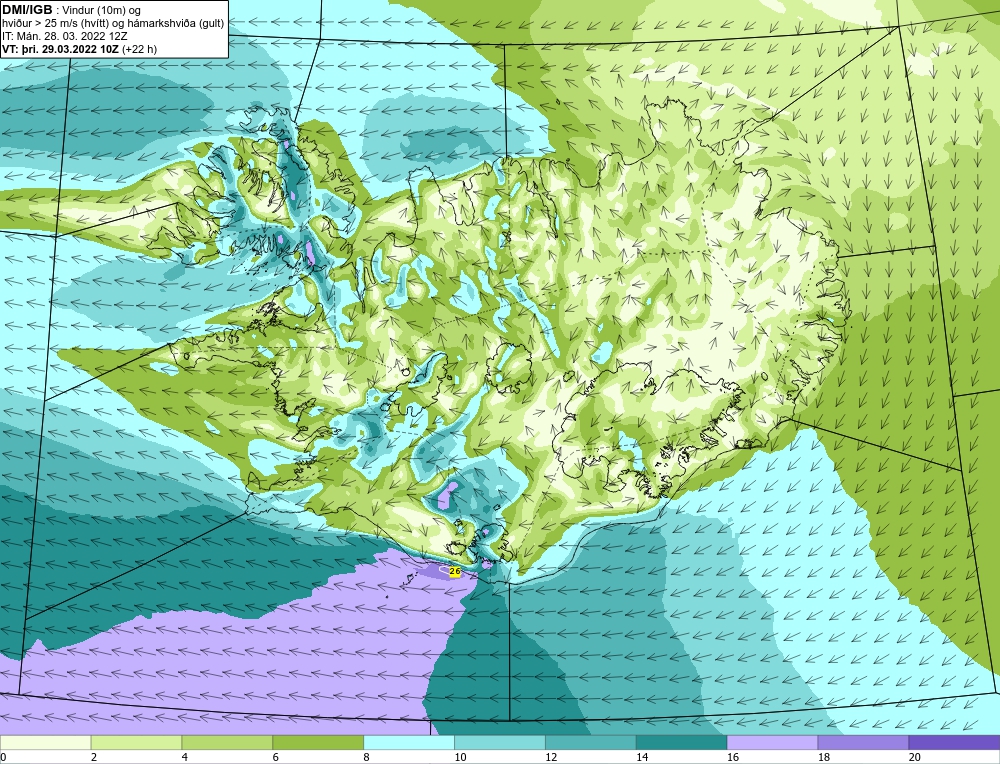Click the yellow '26' max gust marker
This screenshot has height=764, width=1000.
455,571
